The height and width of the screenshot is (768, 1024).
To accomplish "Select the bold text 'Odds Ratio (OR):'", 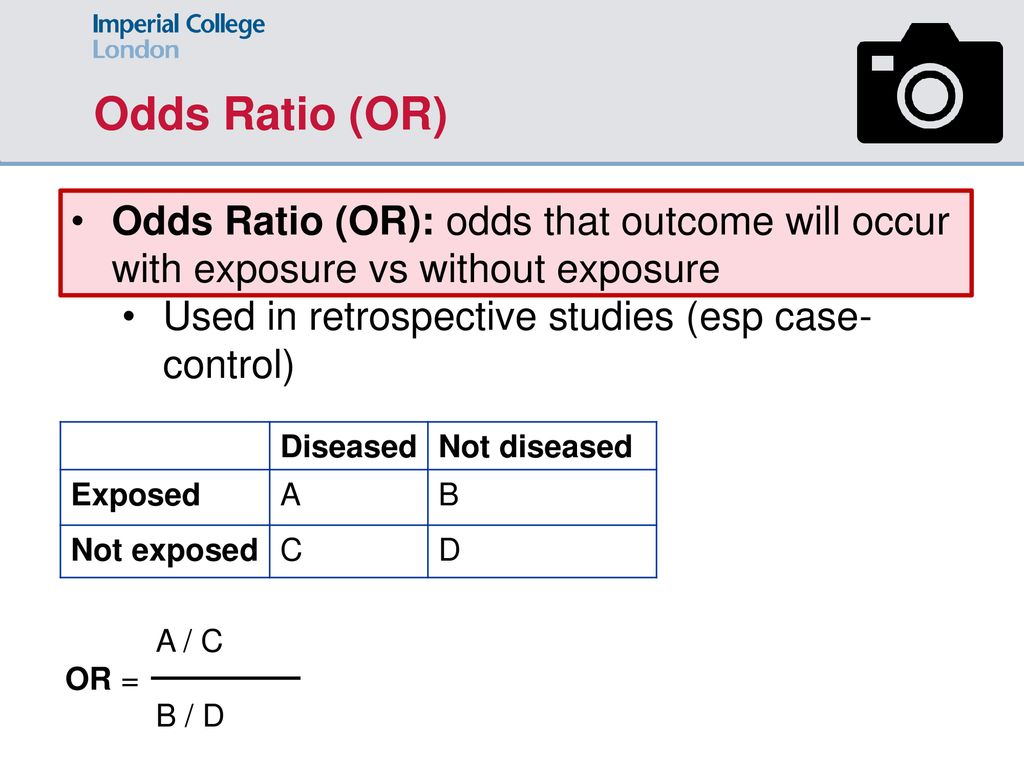I will click(273, 221).
